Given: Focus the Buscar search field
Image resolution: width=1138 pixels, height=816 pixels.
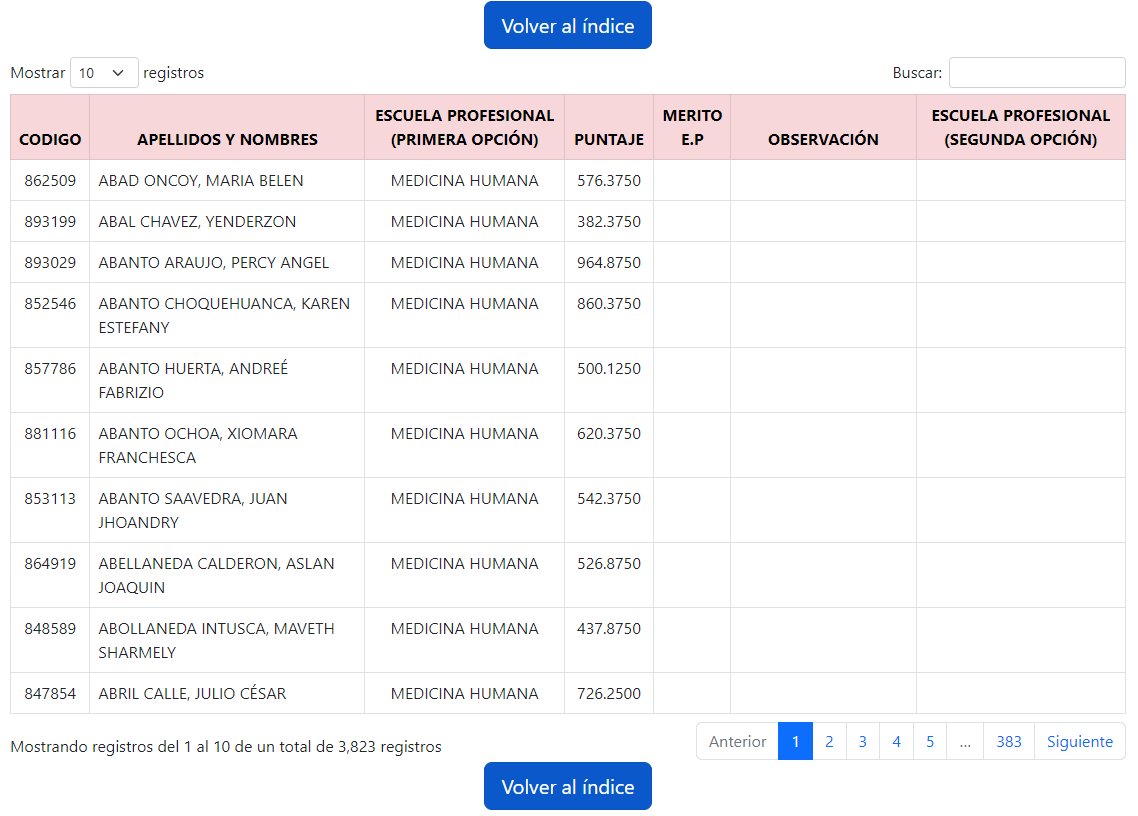Looking at the screenshot, I should [1036, 73].
